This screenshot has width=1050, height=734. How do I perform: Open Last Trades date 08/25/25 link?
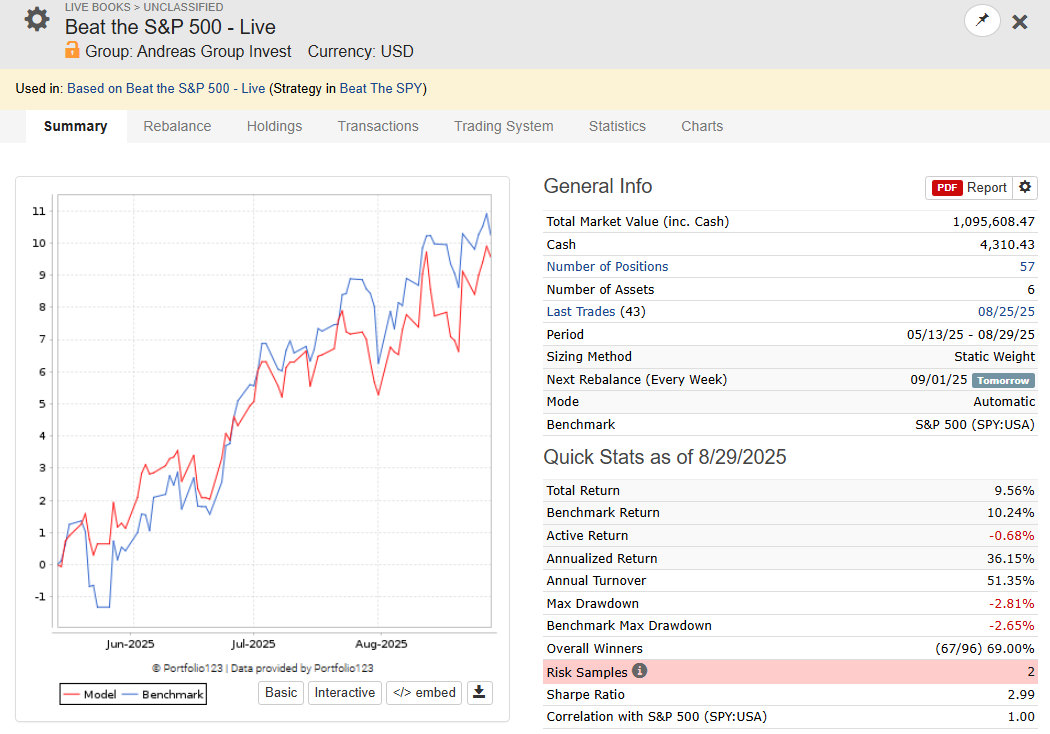point(1006,311)
